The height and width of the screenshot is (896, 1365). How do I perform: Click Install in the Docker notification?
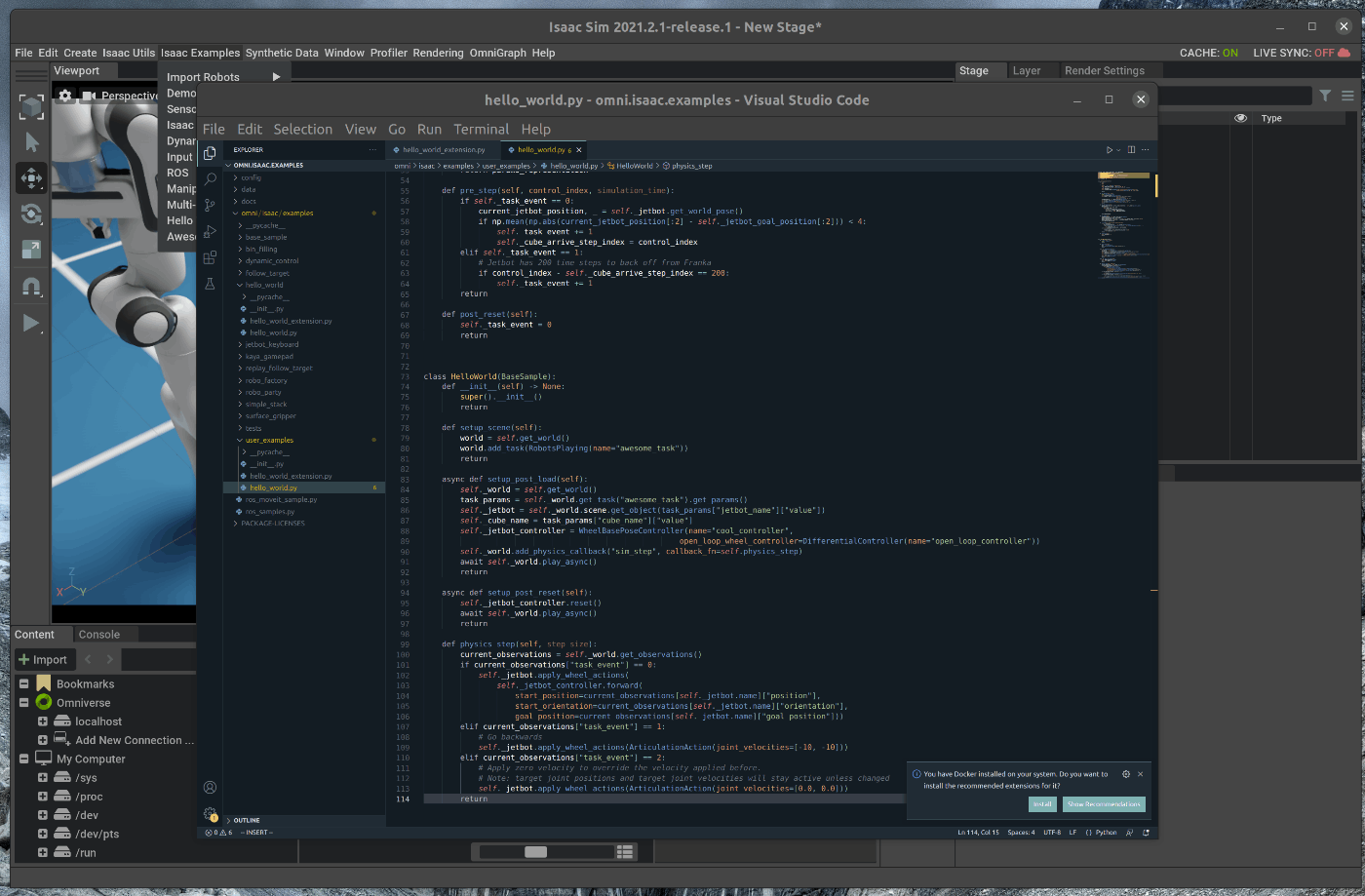coord(1042,804)
